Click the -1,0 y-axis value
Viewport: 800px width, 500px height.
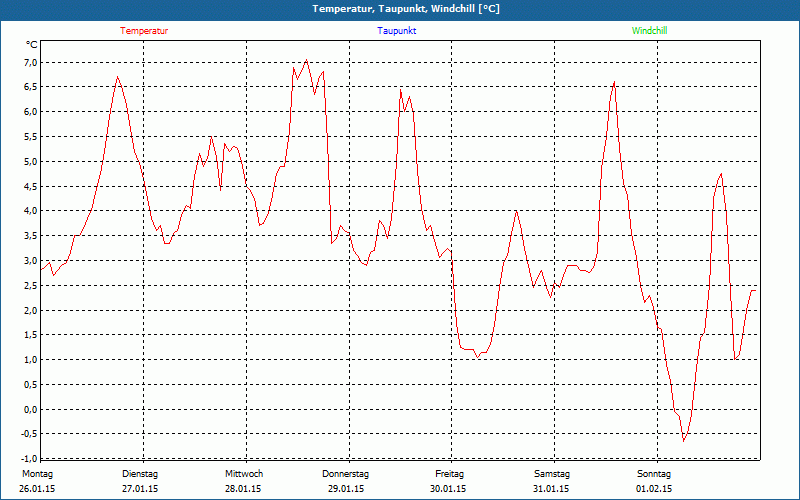[x=30, y=458]
